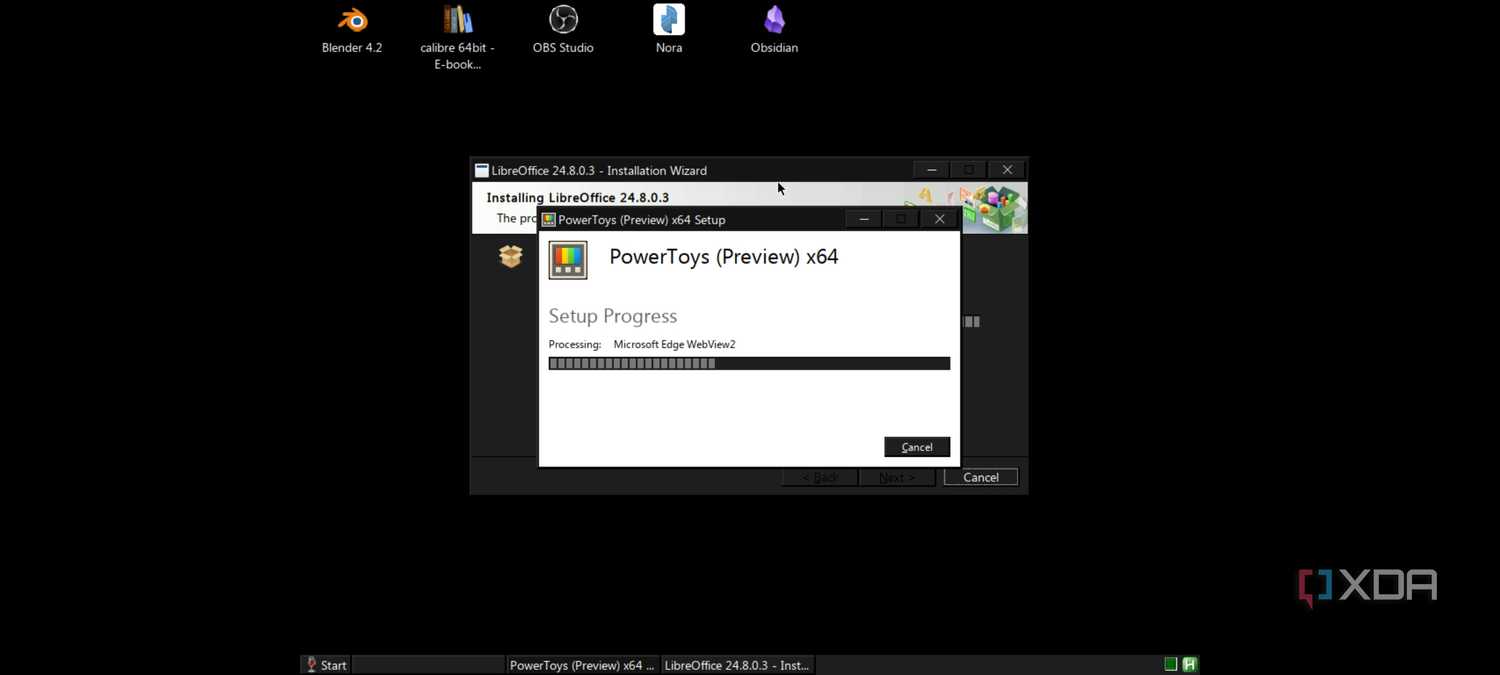Minimize the PowerToys Setup window
The width and height of the screenshot is (1500, 675).
pyautogui.click(x=864, y=219)
